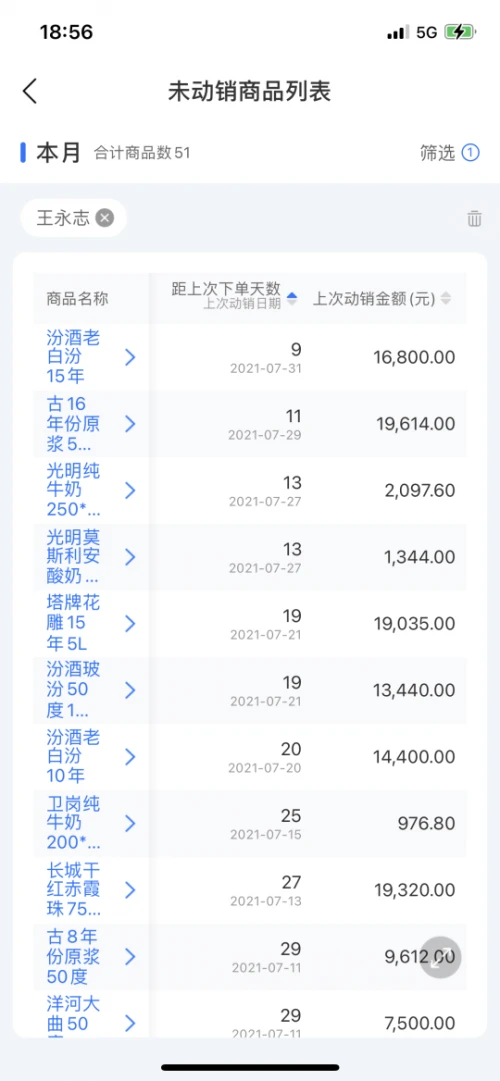Expand chevron for 光明纯牛奶250
The width and height of the screenshot is (500, 1081).
click(130, 490)
